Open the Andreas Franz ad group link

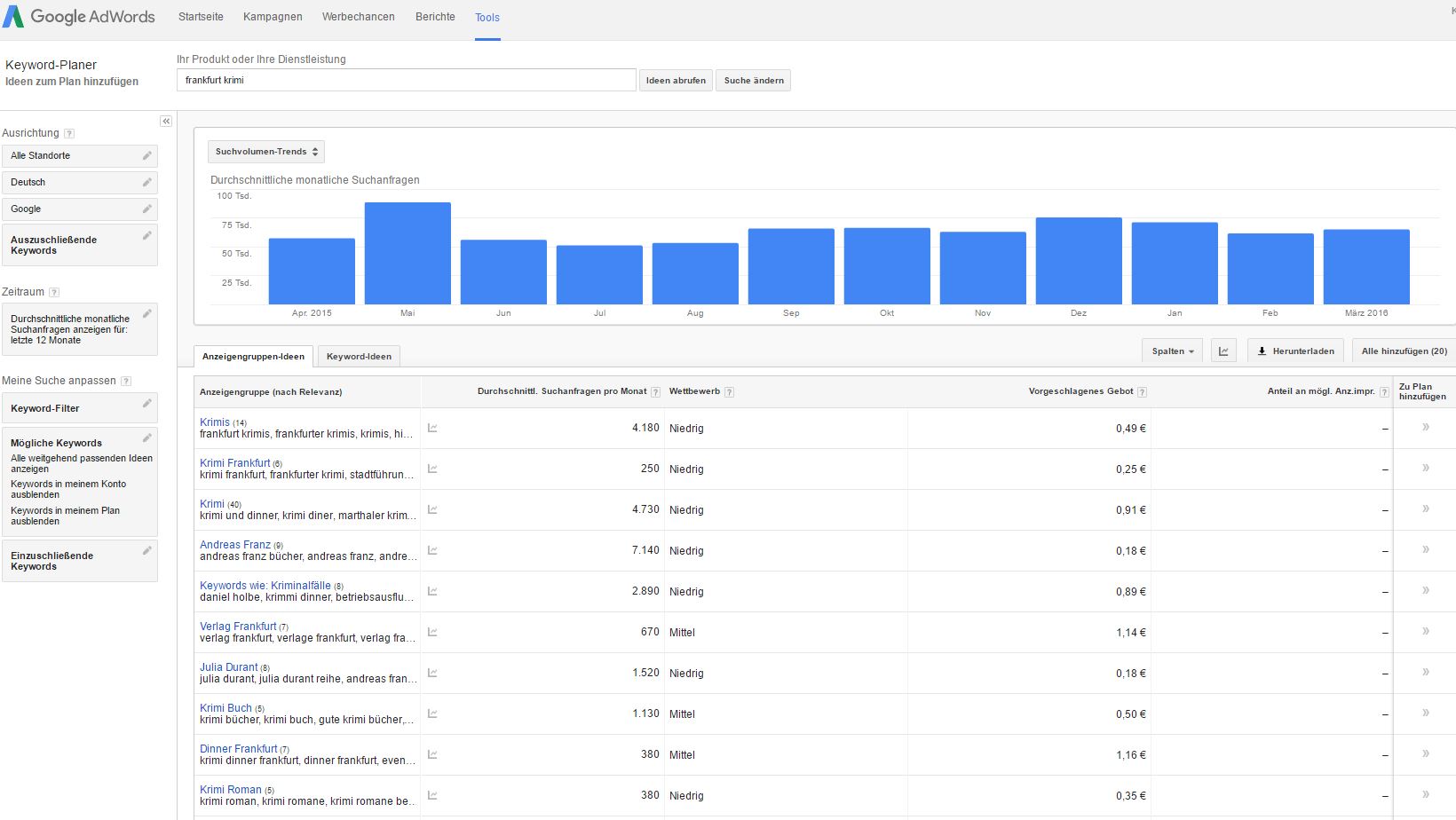point(235,545)
